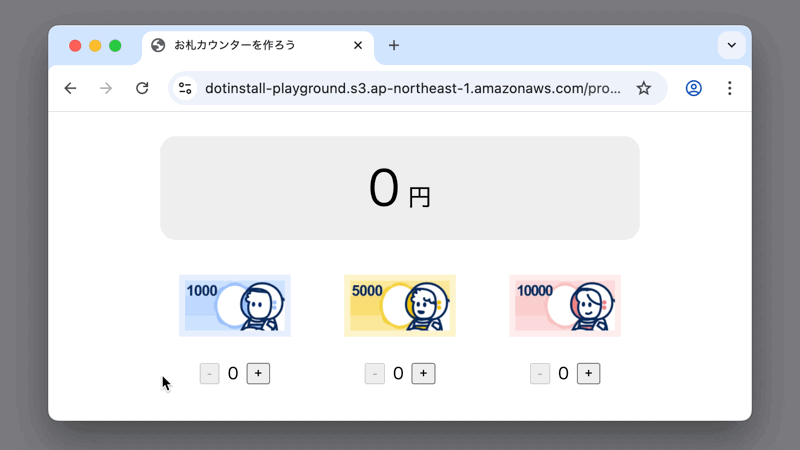Select the お札カウンターを作ろう tab
The width and height of the screenshot is (800, 450).
[250, 45]
